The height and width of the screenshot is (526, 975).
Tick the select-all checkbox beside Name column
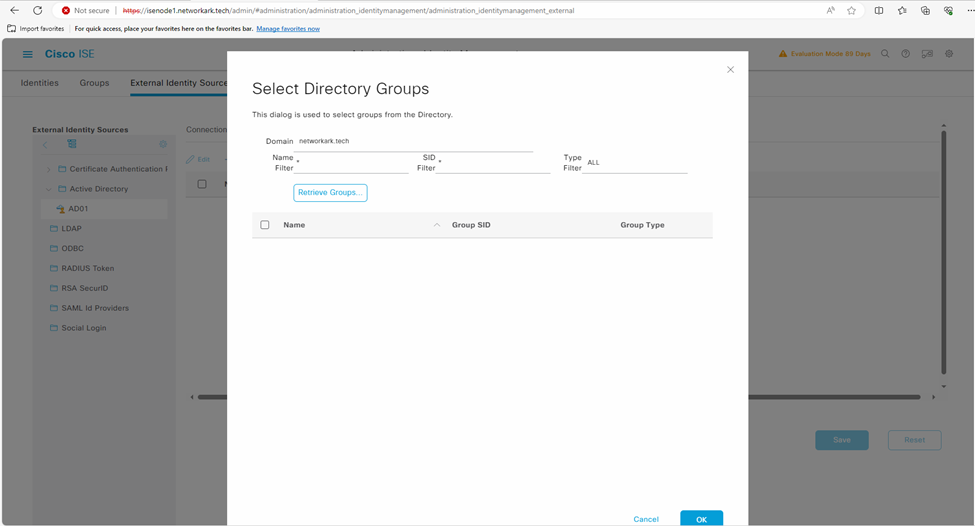click(265, 225)
